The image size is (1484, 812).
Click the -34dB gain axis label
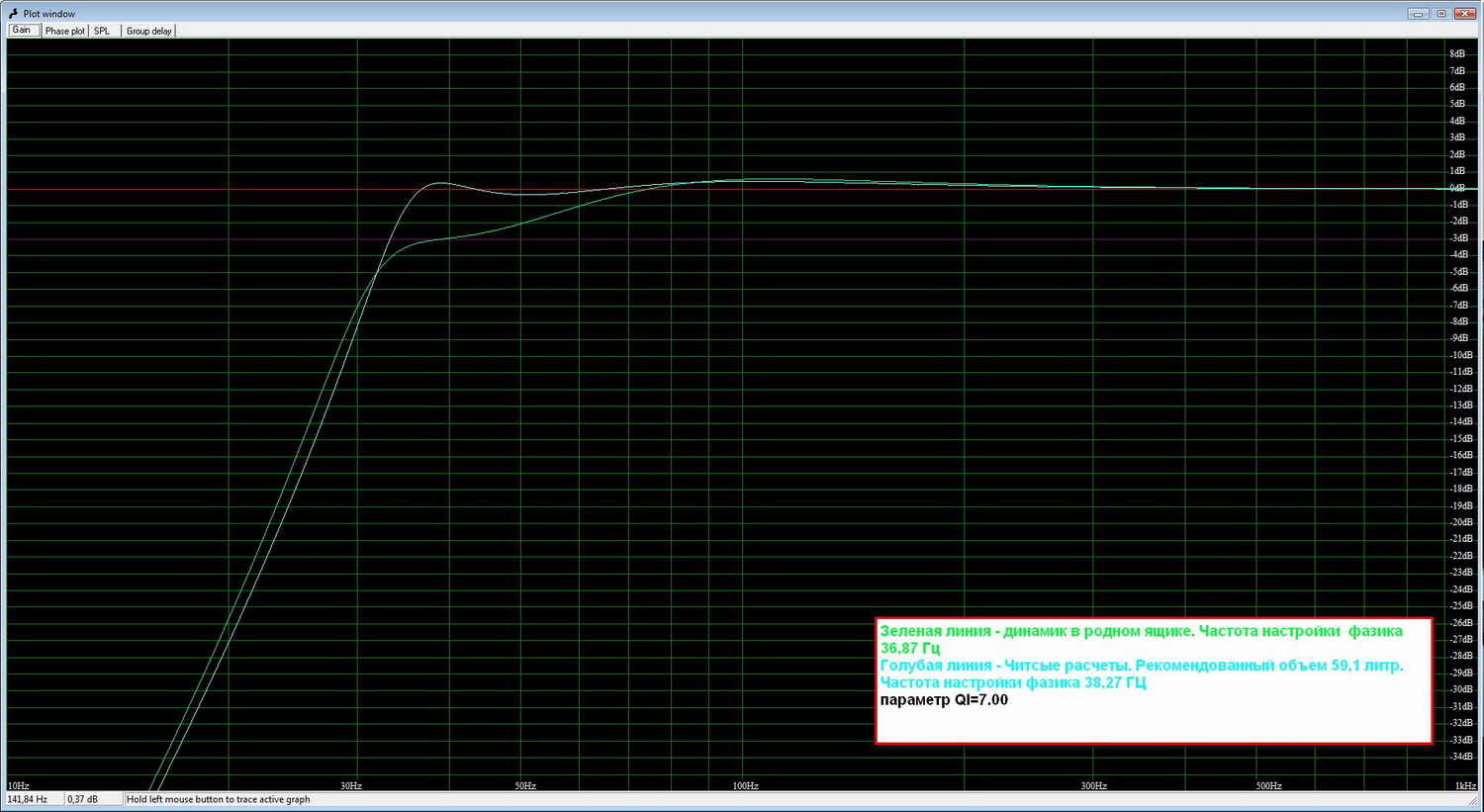tap(1461, 757)
